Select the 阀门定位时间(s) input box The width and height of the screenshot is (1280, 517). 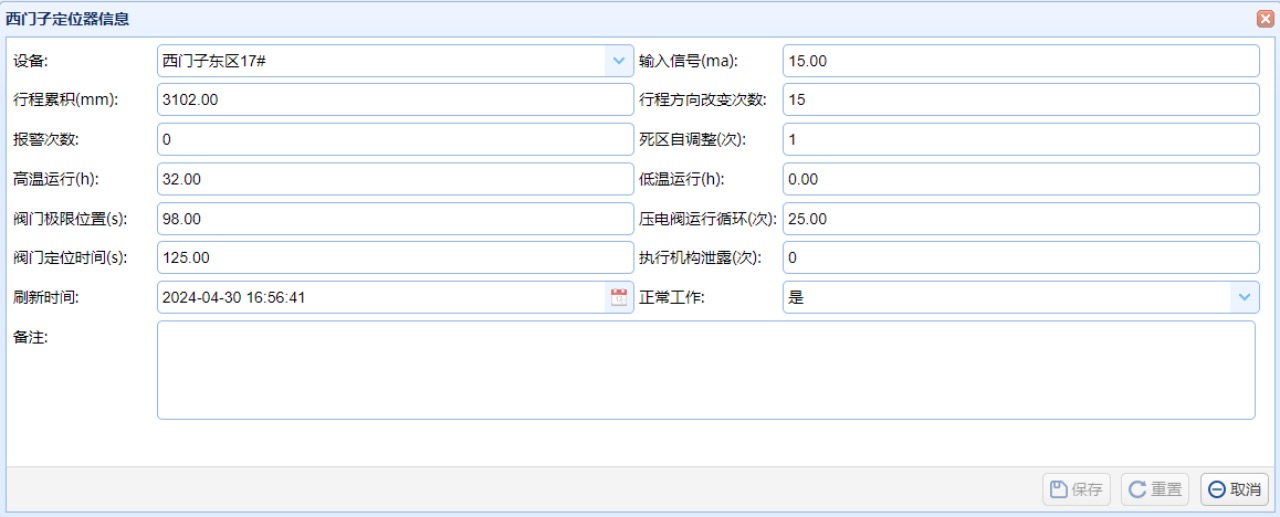[x=395, y=258]
